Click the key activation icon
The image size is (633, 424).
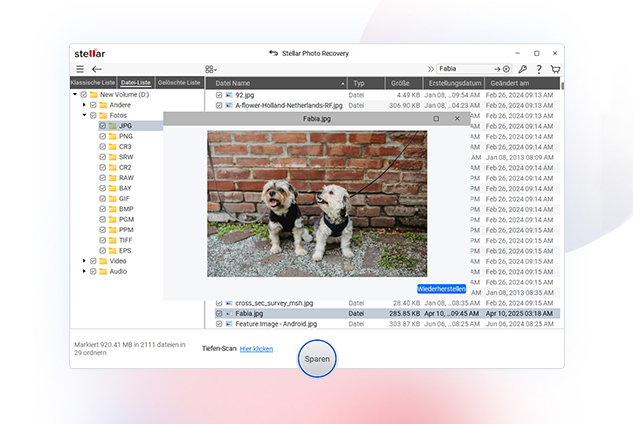(522, 69)
